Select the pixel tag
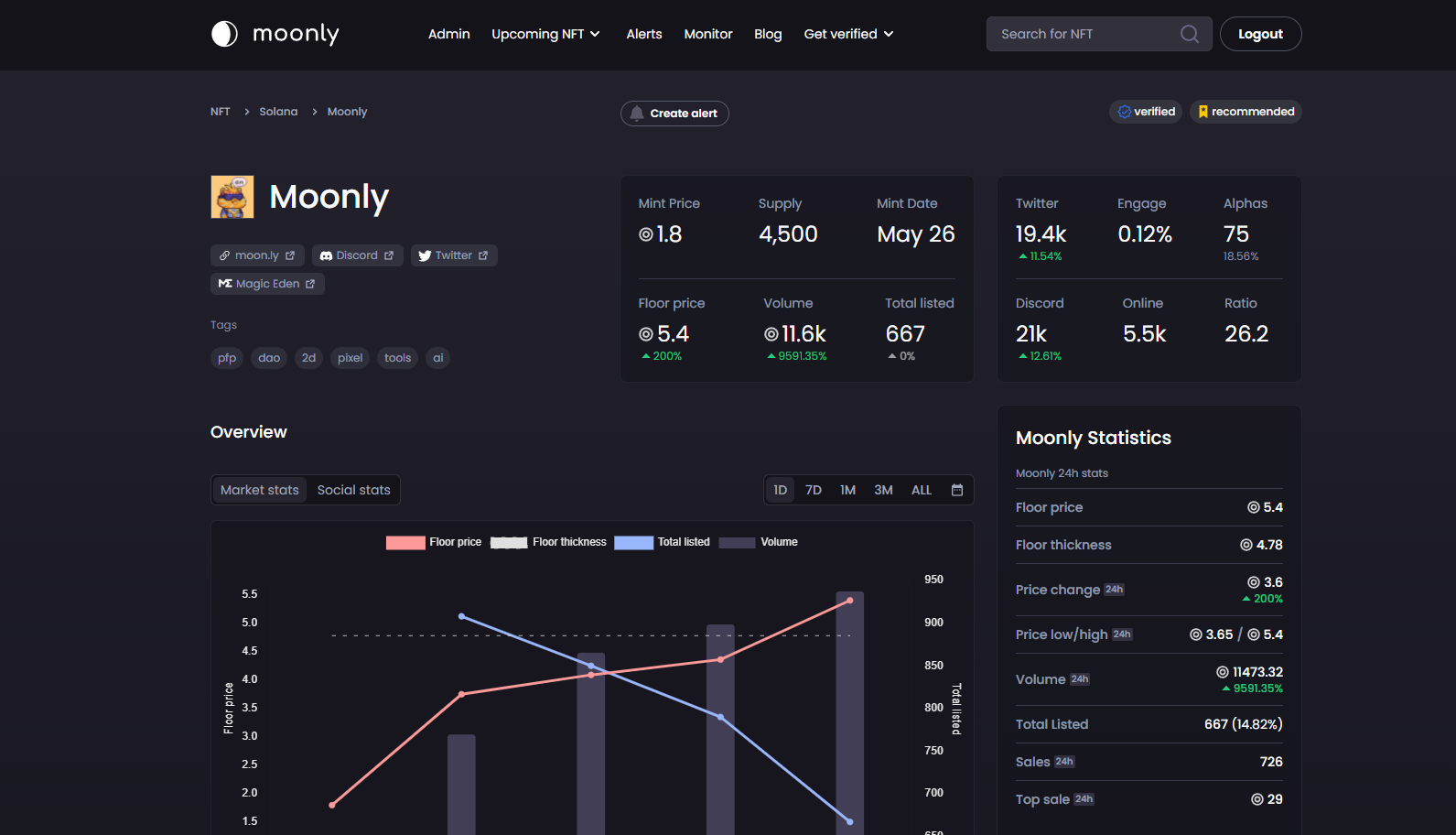 coord(350,358)
